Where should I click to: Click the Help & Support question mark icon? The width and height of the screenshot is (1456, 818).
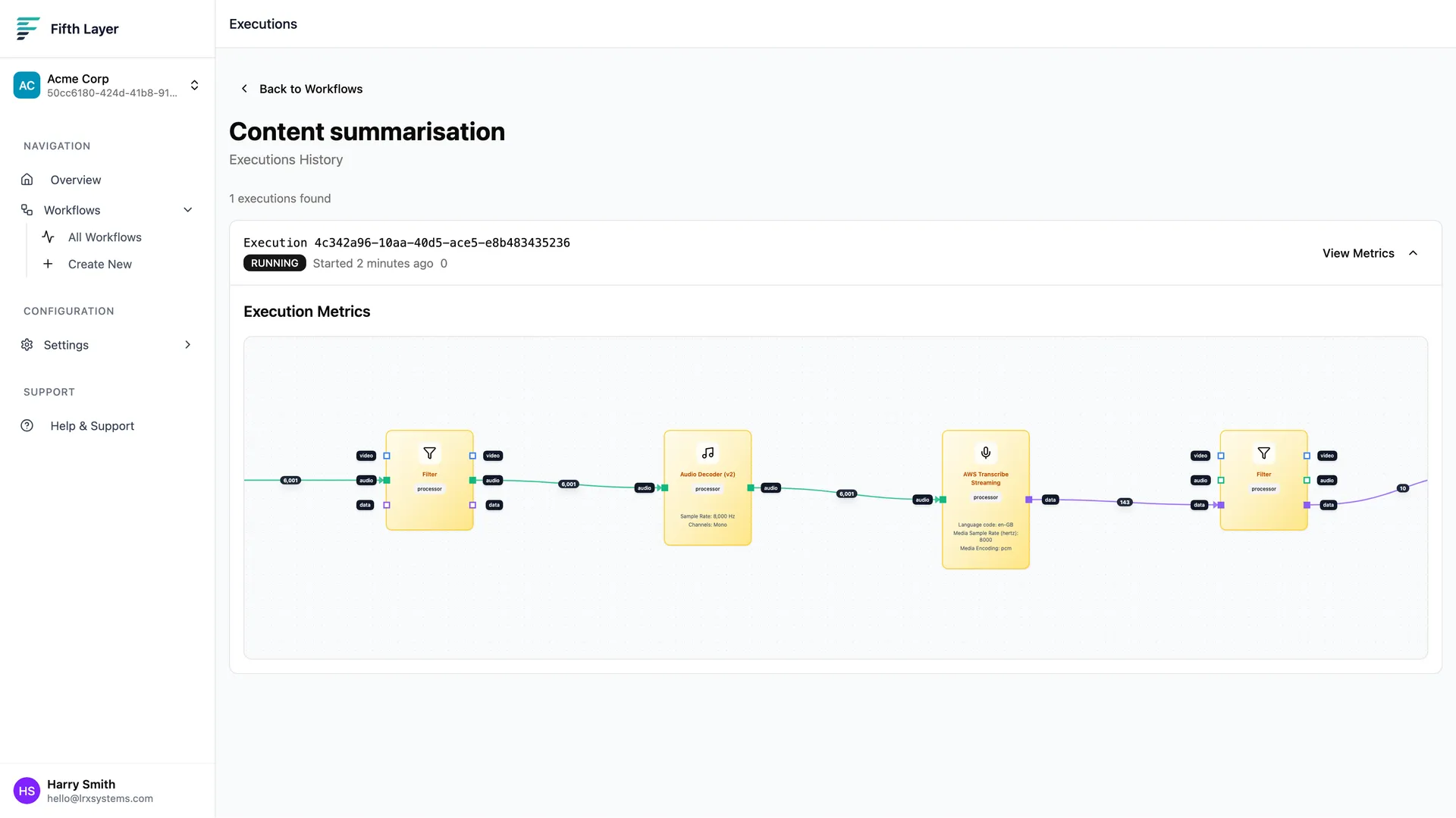(x=27, y=425)
